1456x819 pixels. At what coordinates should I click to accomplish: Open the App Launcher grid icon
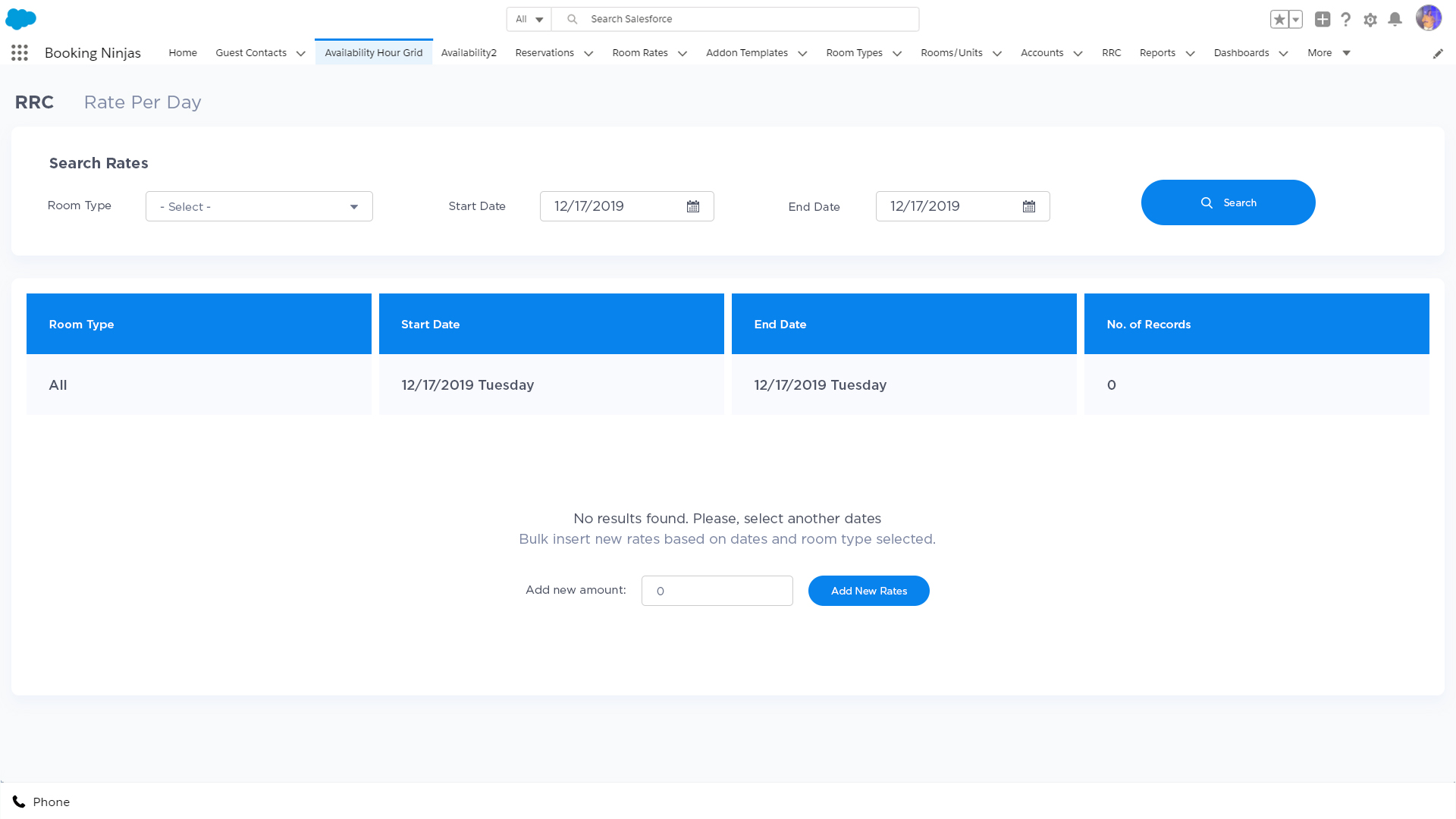(x=20, y=52)
